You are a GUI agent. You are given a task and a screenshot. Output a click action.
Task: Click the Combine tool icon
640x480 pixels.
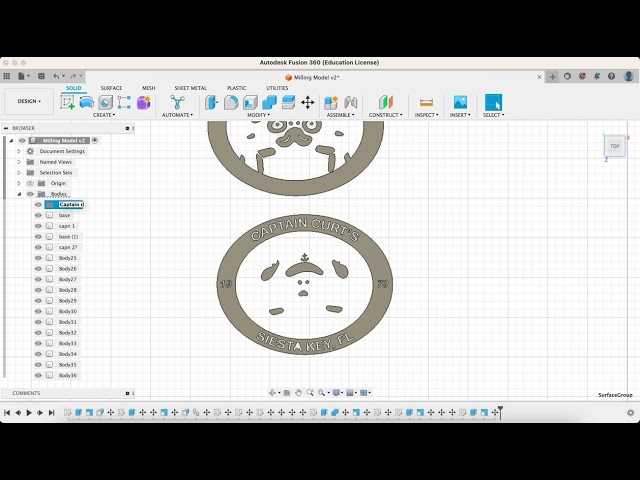(x=269, y=102)
